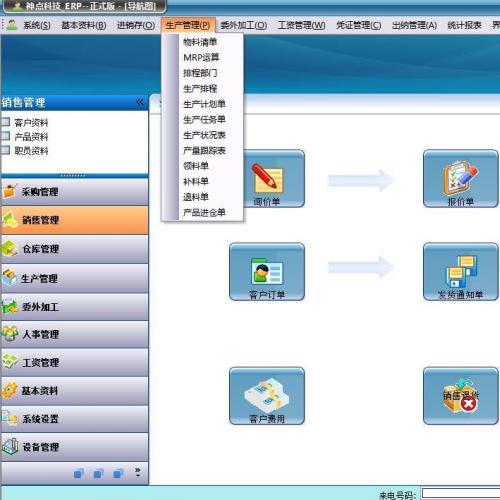Click the 采购管理 sidebar icon
Screen dimensions: 500x500
click(x=9, y=191)
